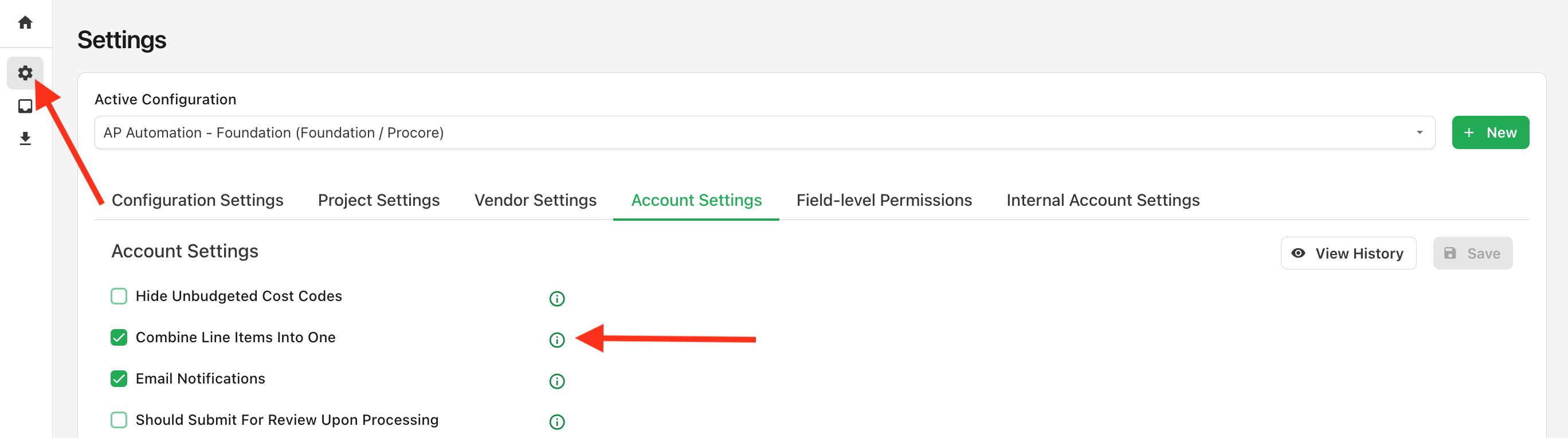Uncheck Combine Line Items Into One

coord(118,337)
